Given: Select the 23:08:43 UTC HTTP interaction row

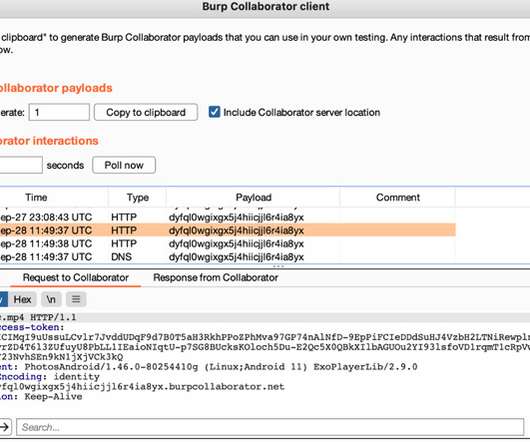Looking at the screenshot, I should (x=228, y=217).
